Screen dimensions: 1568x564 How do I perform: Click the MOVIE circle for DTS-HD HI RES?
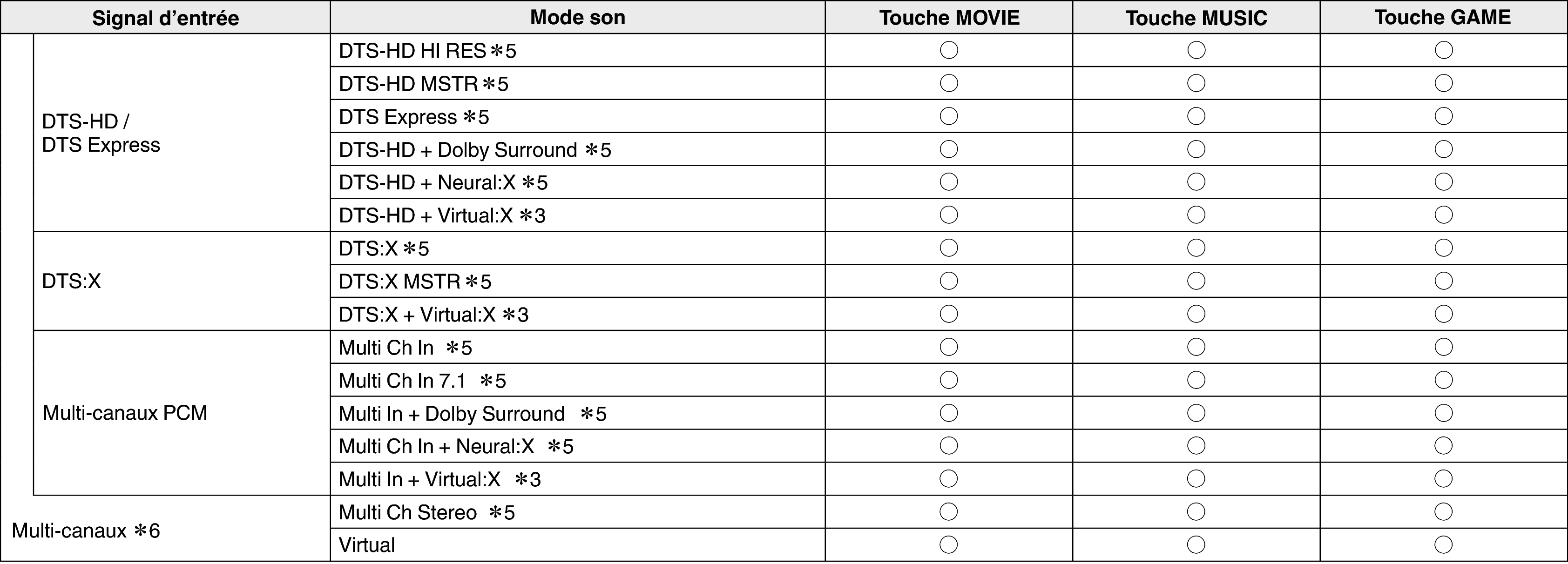pos(948,50)
